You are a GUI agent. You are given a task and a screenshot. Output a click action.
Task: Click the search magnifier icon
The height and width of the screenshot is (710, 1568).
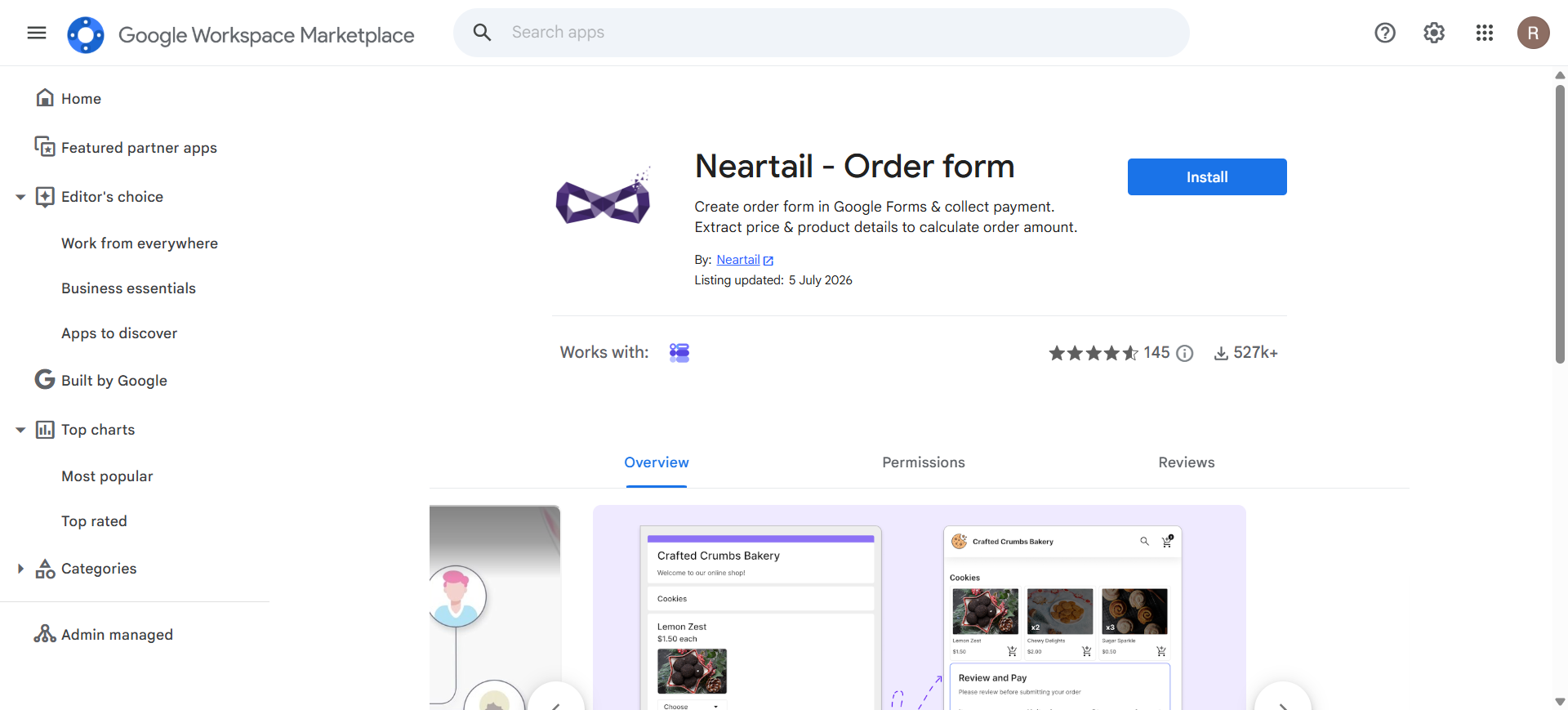point(482,33)
